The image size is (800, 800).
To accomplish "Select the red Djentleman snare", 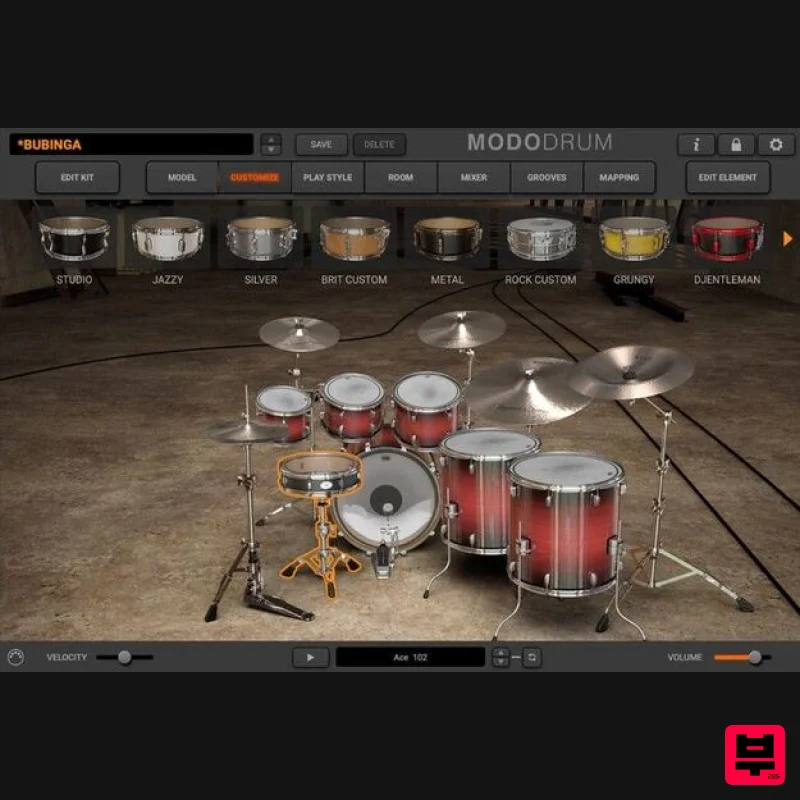I will pos(728,239).
